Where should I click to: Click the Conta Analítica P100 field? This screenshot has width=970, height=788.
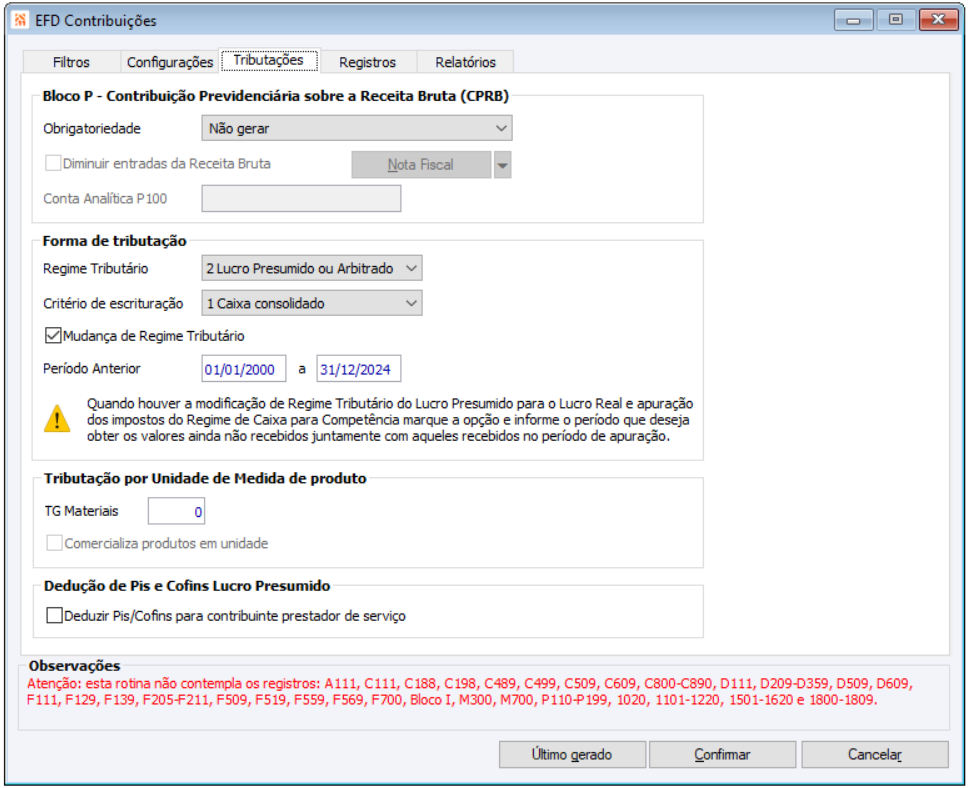(301, 199)
